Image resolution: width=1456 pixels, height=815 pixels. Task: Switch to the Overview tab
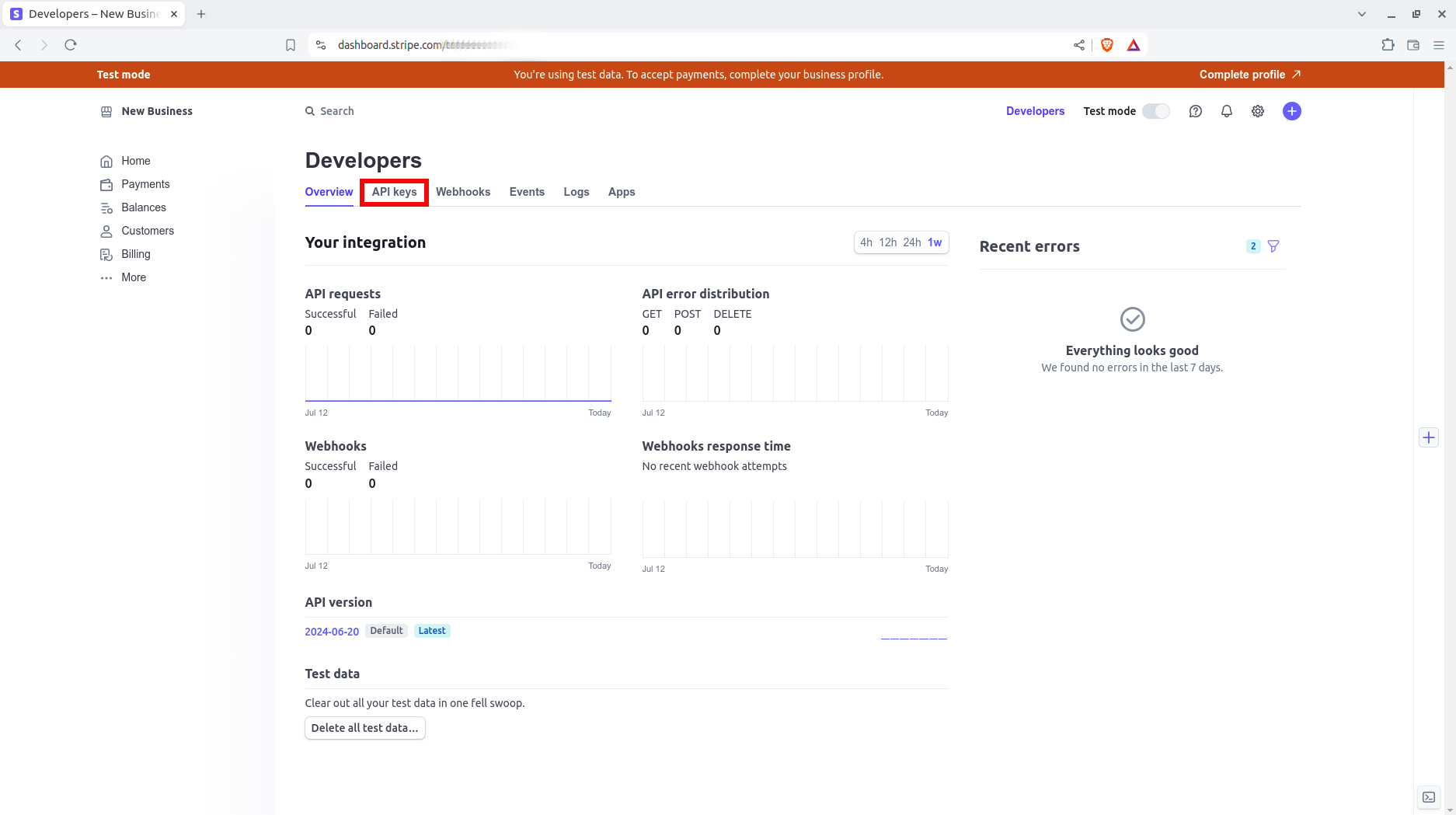(x=329, y=192)
